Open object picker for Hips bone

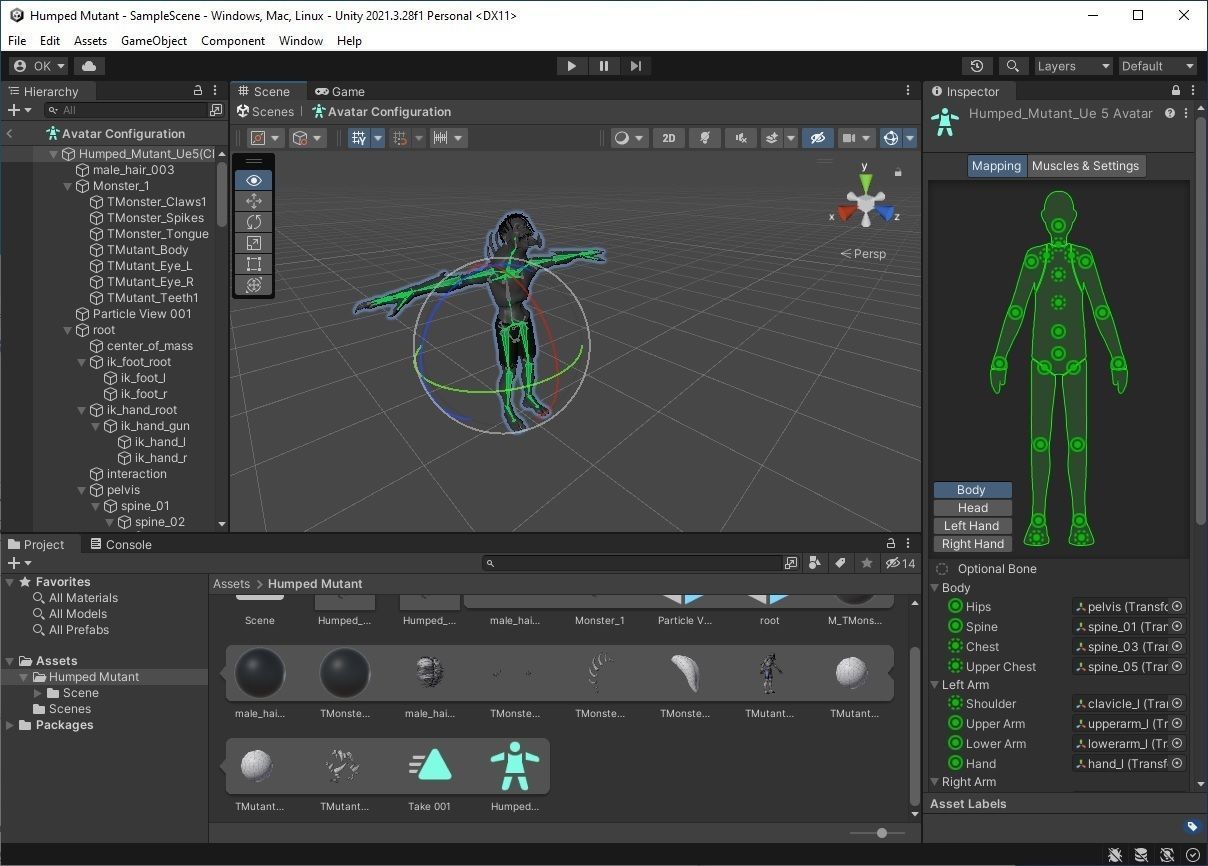tap(1177, 606)
